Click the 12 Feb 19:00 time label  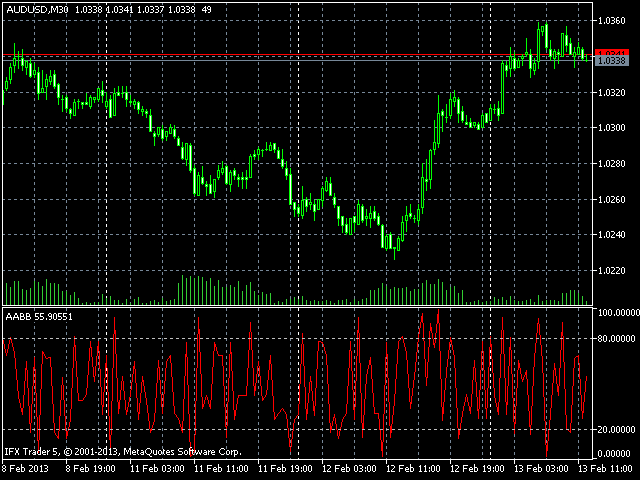click(x=477, y=468)
